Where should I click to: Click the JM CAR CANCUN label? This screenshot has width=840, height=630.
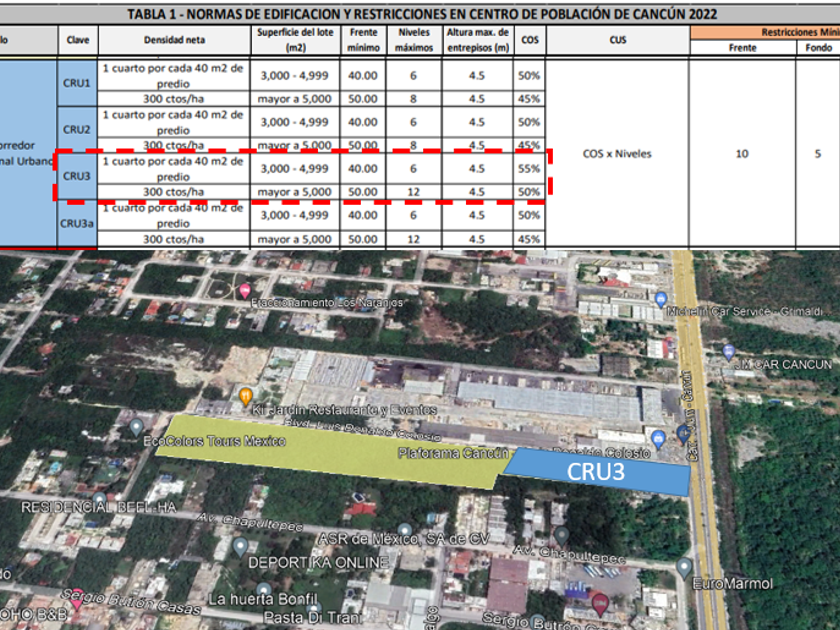[x=783, y=365]
